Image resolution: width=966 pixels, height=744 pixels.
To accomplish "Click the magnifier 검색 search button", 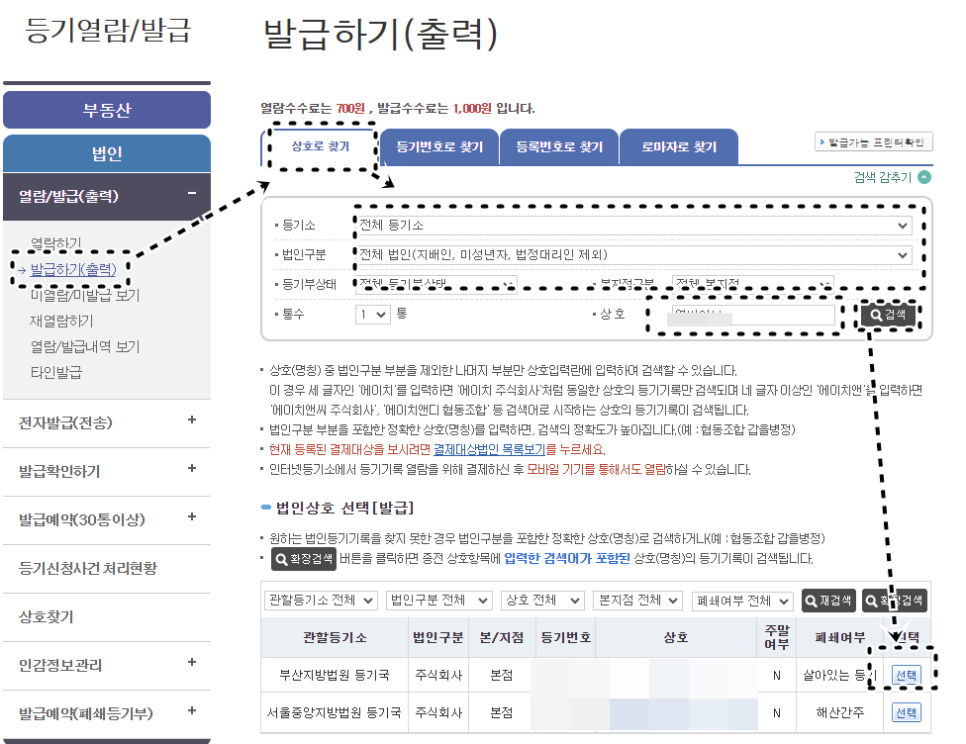I will pyautogui.click(x=888, y=314).
